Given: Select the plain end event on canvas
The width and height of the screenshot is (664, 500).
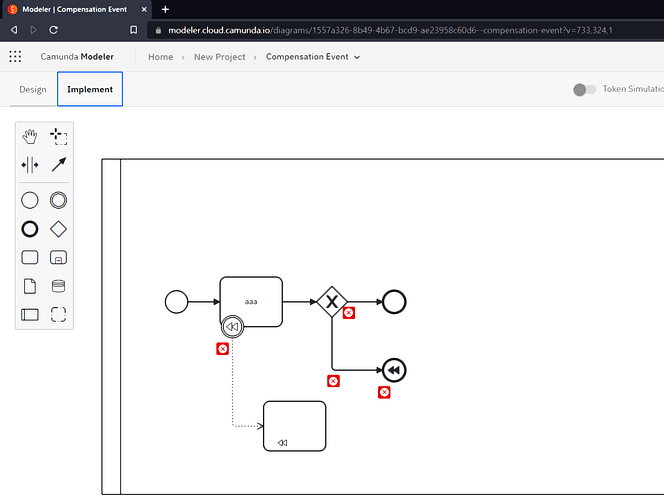Looking at the screenshot, I should click(x=394, y=302).
